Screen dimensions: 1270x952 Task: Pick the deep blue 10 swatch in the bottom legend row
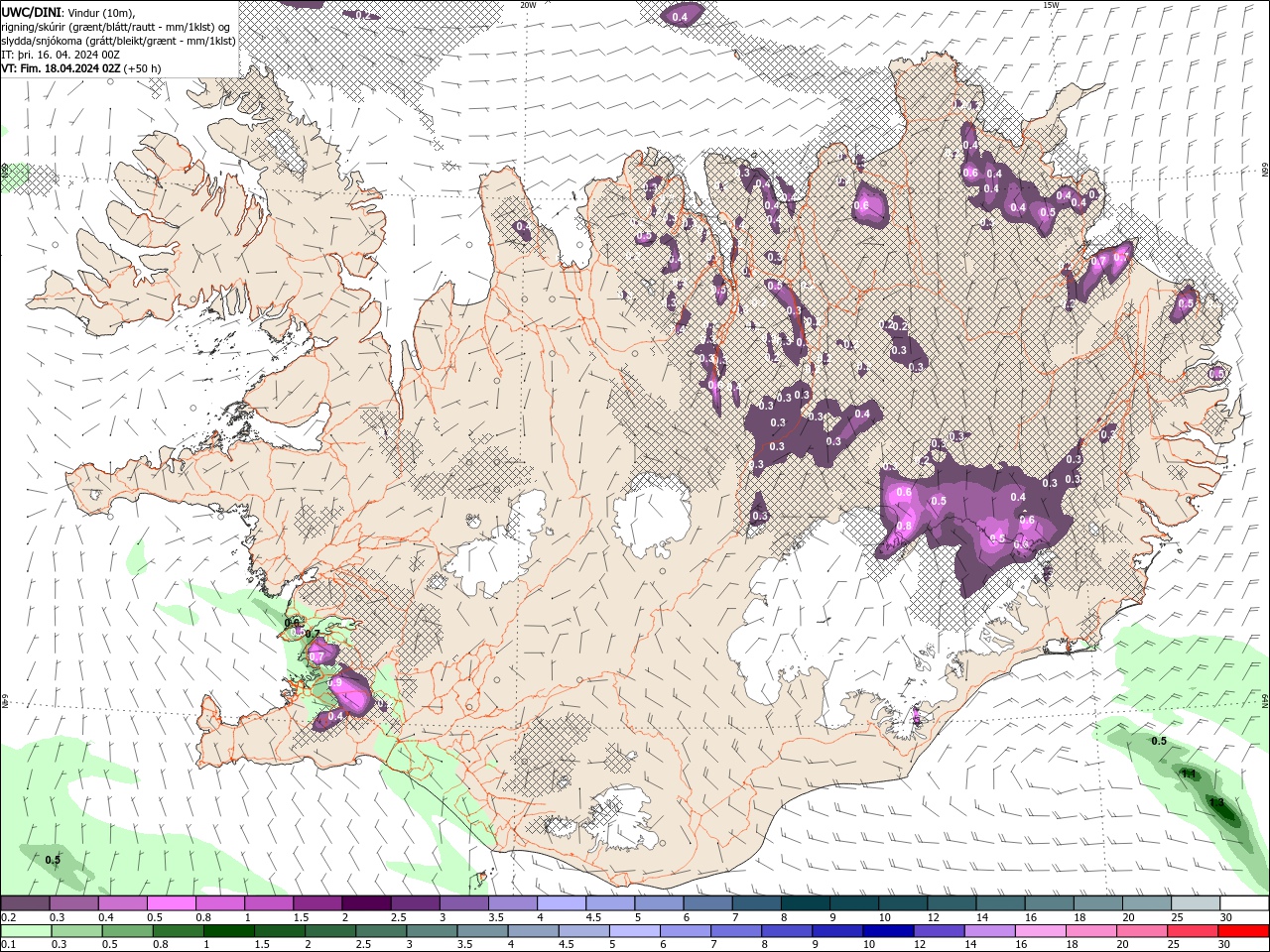888,930
